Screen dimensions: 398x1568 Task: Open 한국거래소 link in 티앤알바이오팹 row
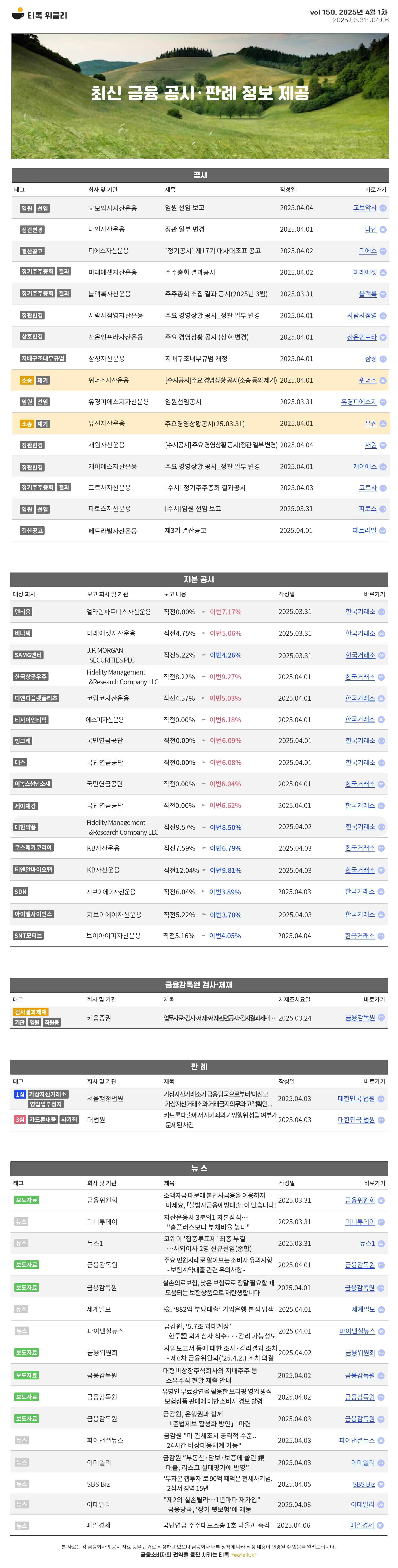click(x=360, y=870)
